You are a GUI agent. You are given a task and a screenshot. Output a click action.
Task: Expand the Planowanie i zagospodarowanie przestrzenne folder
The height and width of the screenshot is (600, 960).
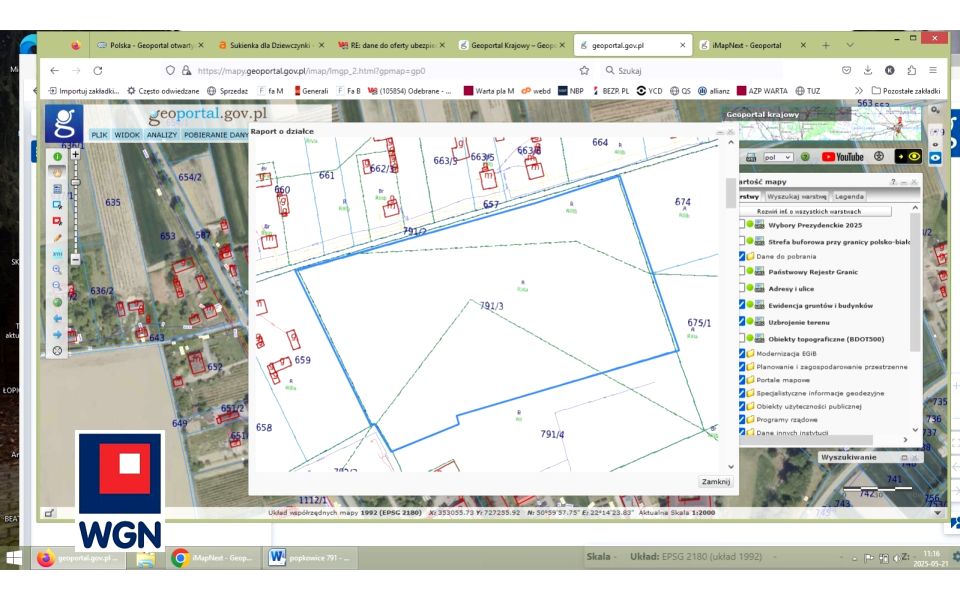[x=750, y=366]
